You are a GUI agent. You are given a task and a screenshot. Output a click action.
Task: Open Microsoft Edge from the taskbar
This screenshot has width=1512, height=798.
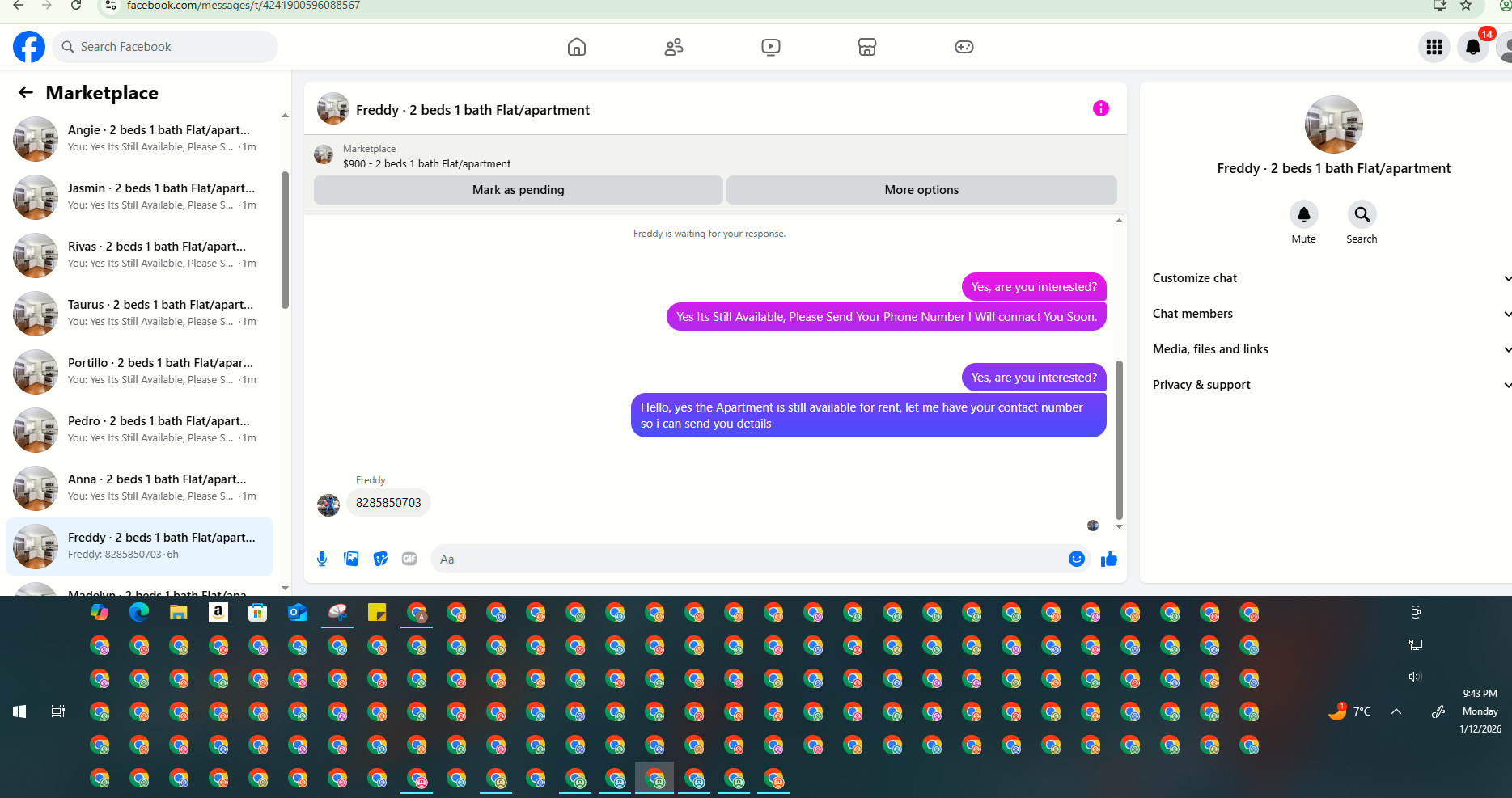coord(139,613)
